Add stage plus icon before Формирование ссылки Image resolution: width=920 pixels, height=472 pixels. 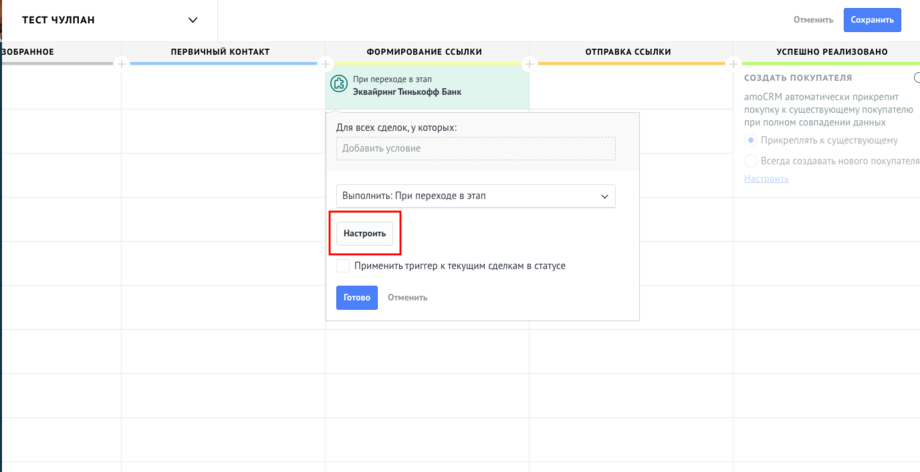point(326,63)
